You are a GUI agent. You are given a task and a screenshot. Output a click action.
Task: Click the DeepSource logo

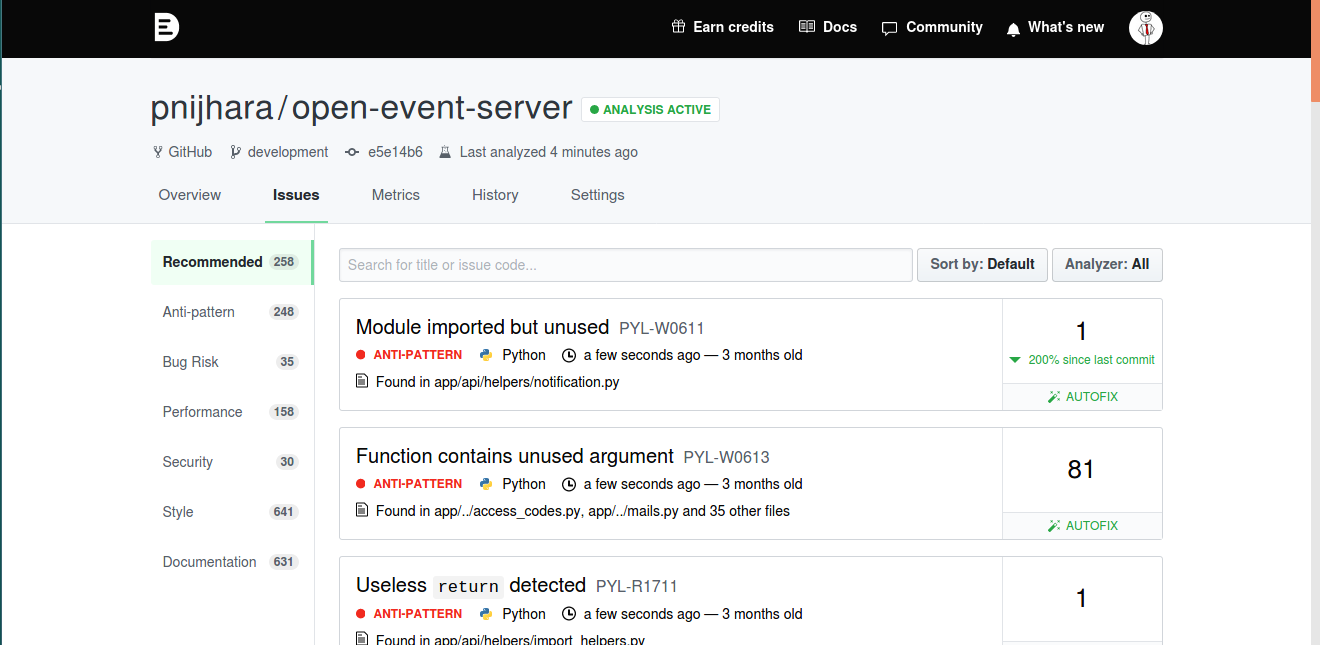point(166,27)
